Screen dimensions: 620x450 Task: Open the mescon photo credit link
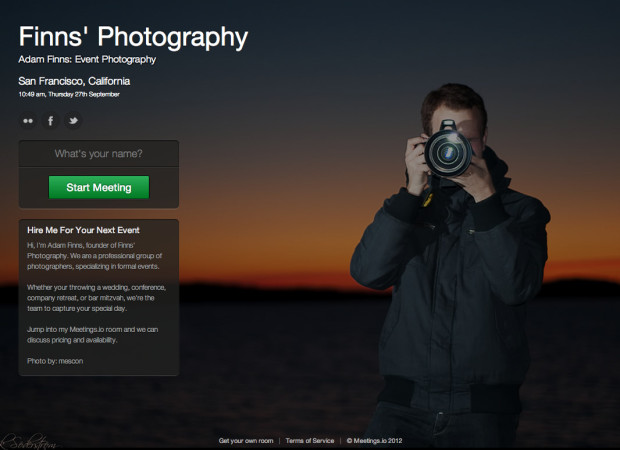71,360
